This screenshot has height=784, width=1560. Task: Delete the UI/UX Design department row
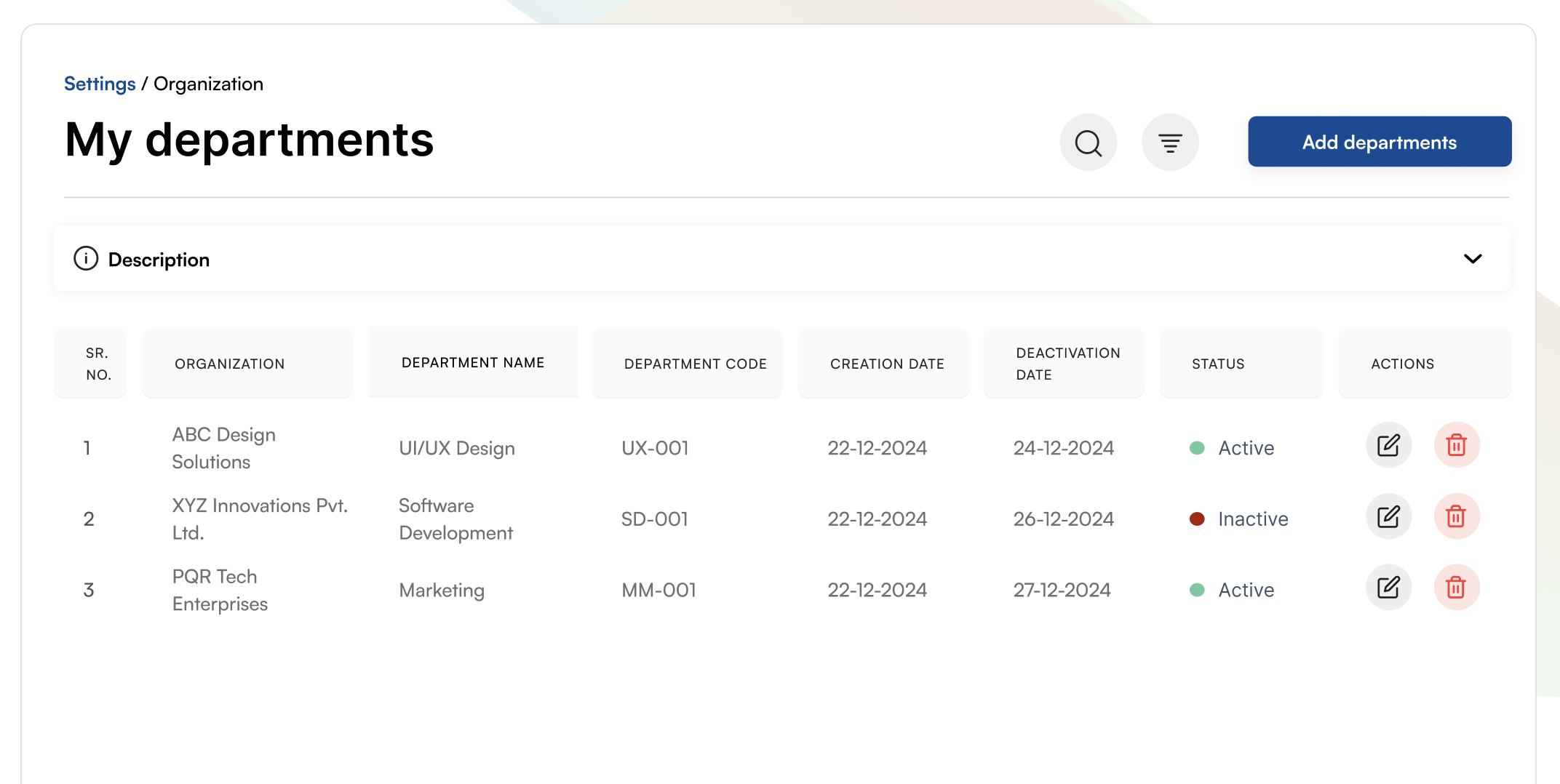tap(1456, 445)
